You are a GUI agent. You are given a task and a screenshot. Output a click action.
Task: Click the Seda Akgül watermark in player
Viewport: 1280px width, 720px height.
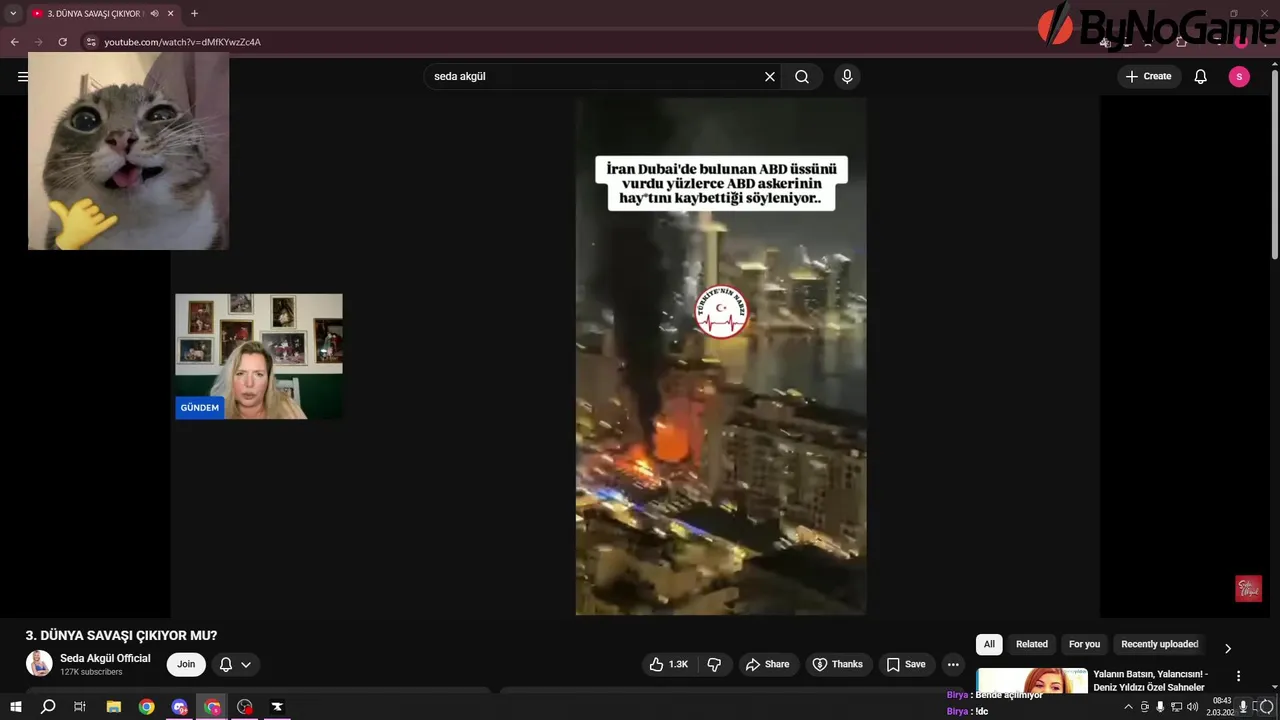[1248, 588]
